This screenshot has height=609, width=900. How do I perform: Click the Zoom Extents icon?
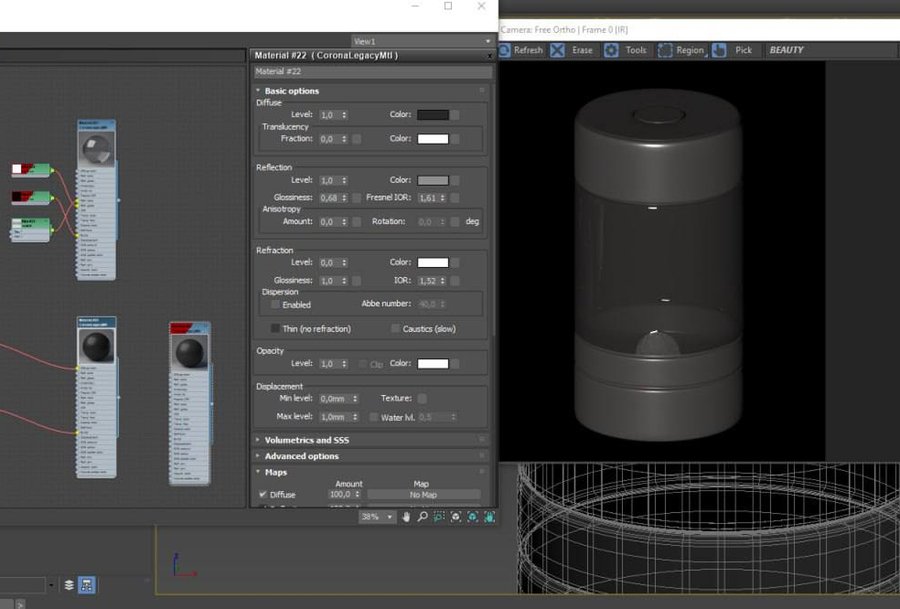point(456,517)
